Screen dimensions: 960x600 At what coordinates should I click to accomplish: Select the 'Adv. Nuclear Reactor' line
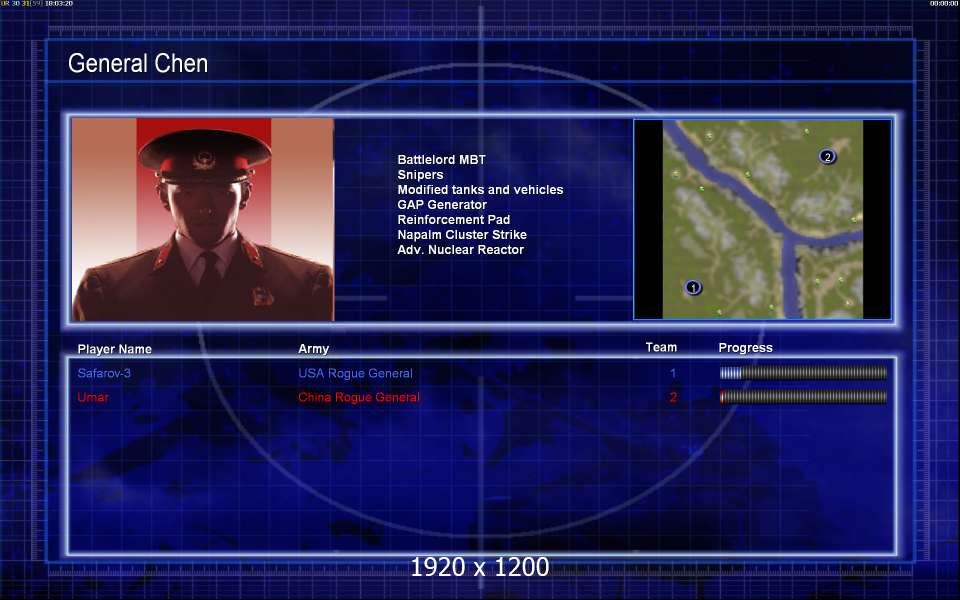(460, 250)
